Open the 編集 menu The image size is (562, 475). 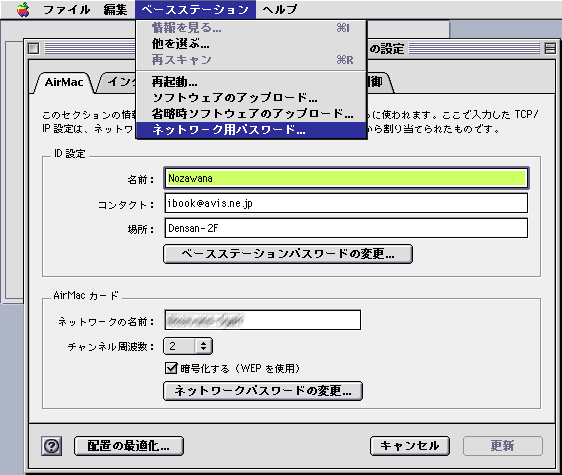click(115, 10)
